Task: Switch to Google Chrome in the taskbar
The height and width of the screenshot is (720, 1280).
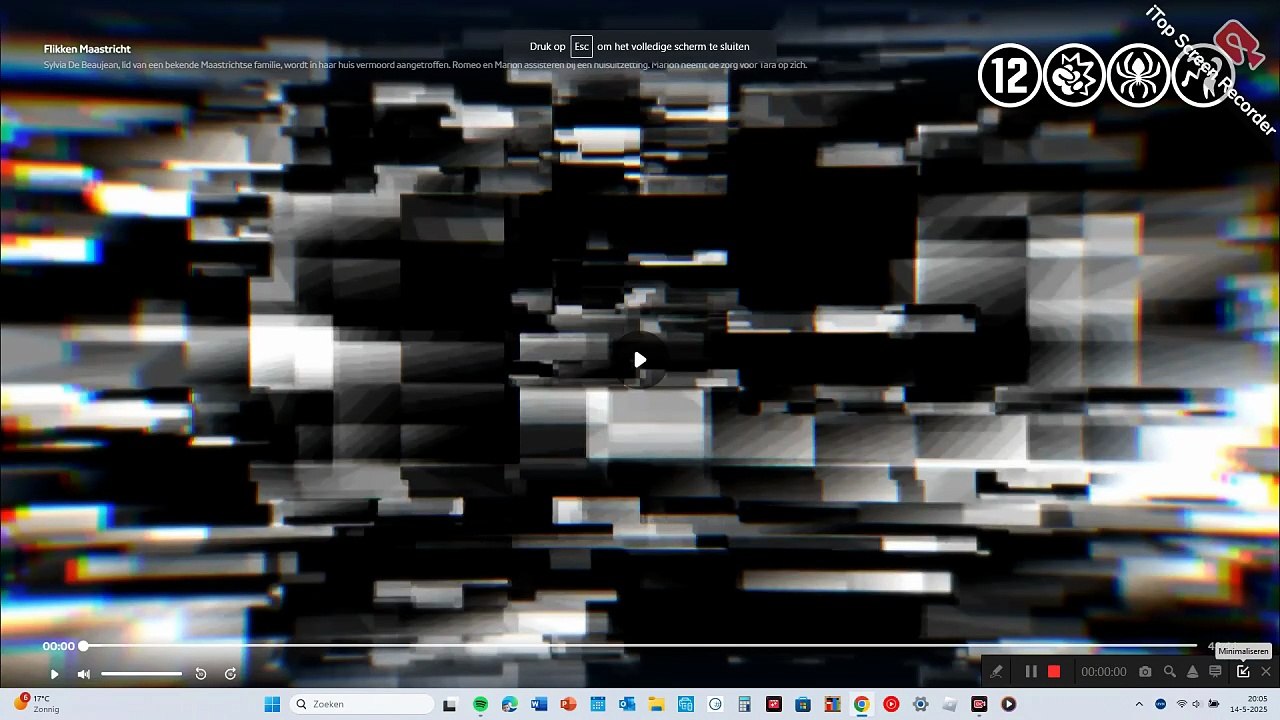Action: [861, 704]
